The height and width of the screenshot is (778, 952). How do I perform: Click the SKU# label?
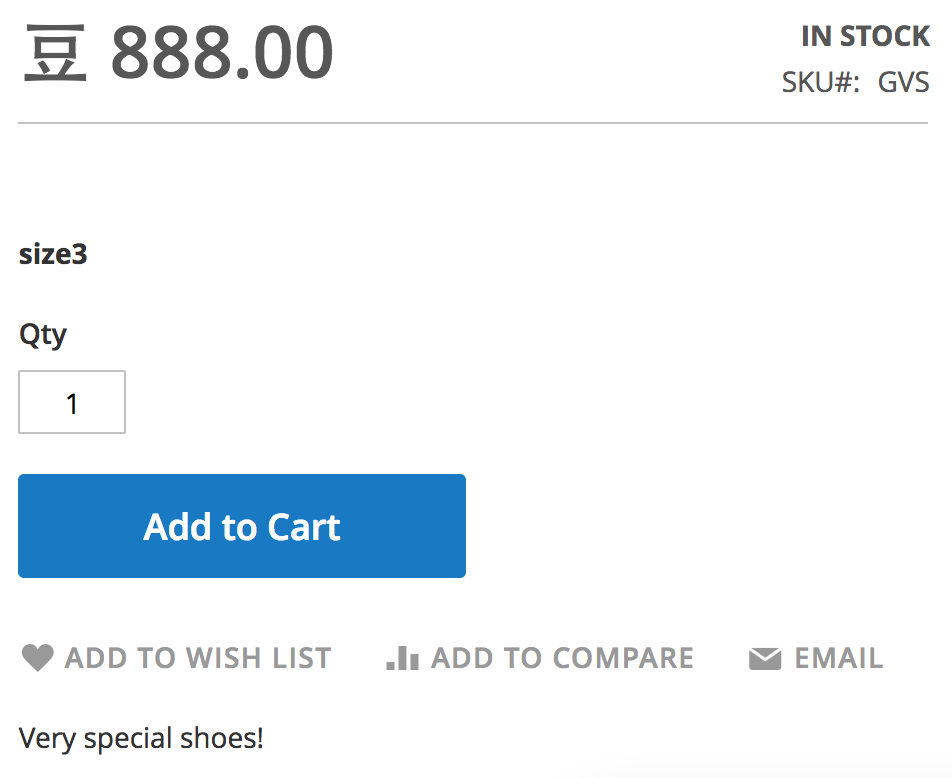[x=821, y=82]
